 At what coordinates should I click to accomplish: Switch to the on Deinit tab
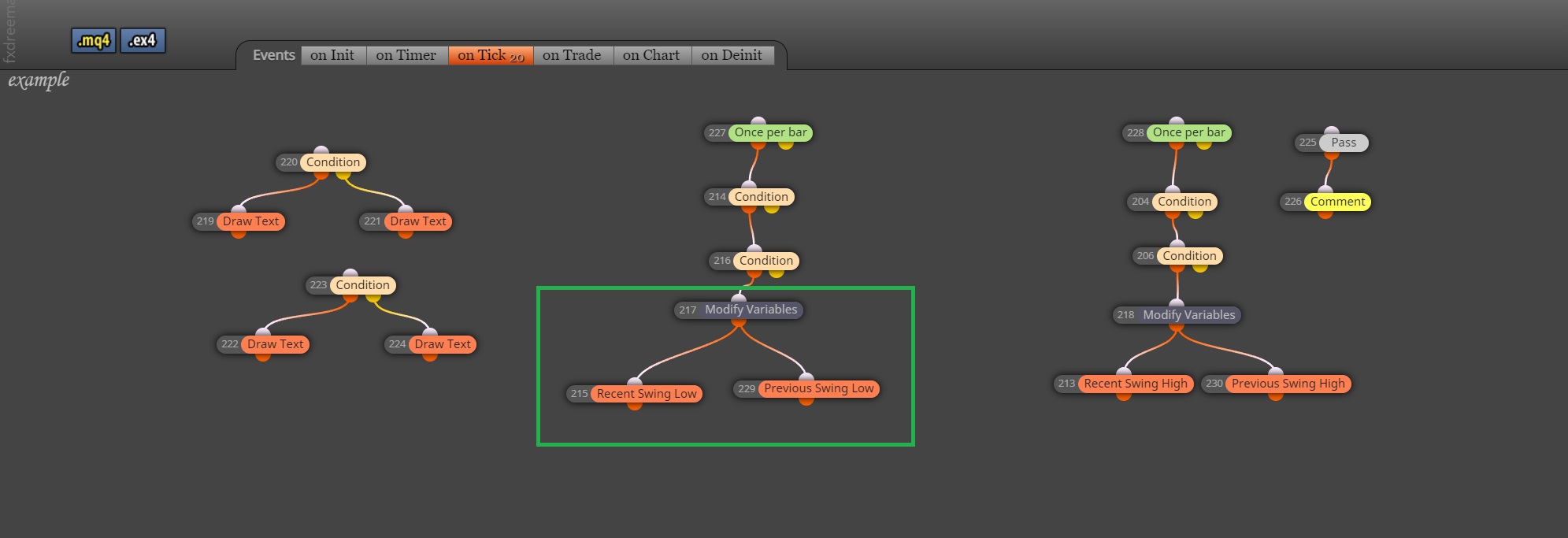(732, 55)
